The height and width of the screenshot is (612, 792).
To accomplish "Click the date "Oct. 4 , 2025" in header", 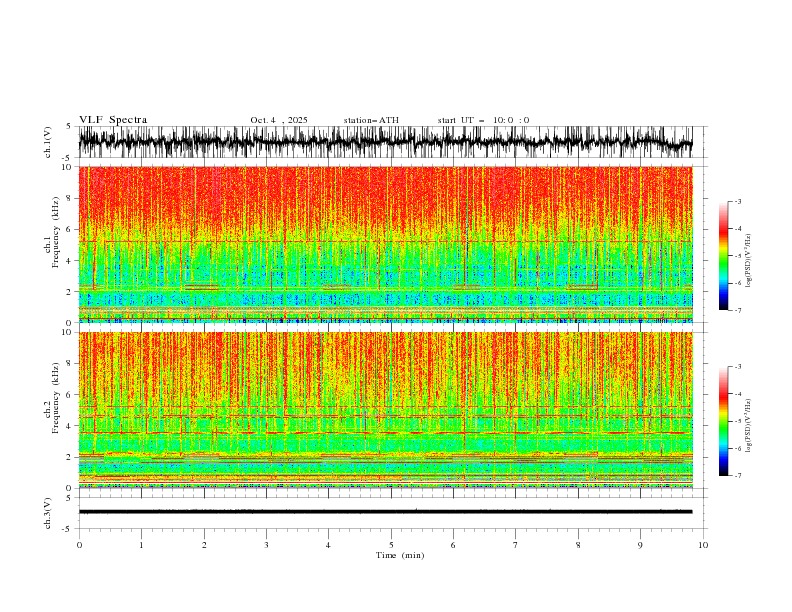I will (279, 120).
